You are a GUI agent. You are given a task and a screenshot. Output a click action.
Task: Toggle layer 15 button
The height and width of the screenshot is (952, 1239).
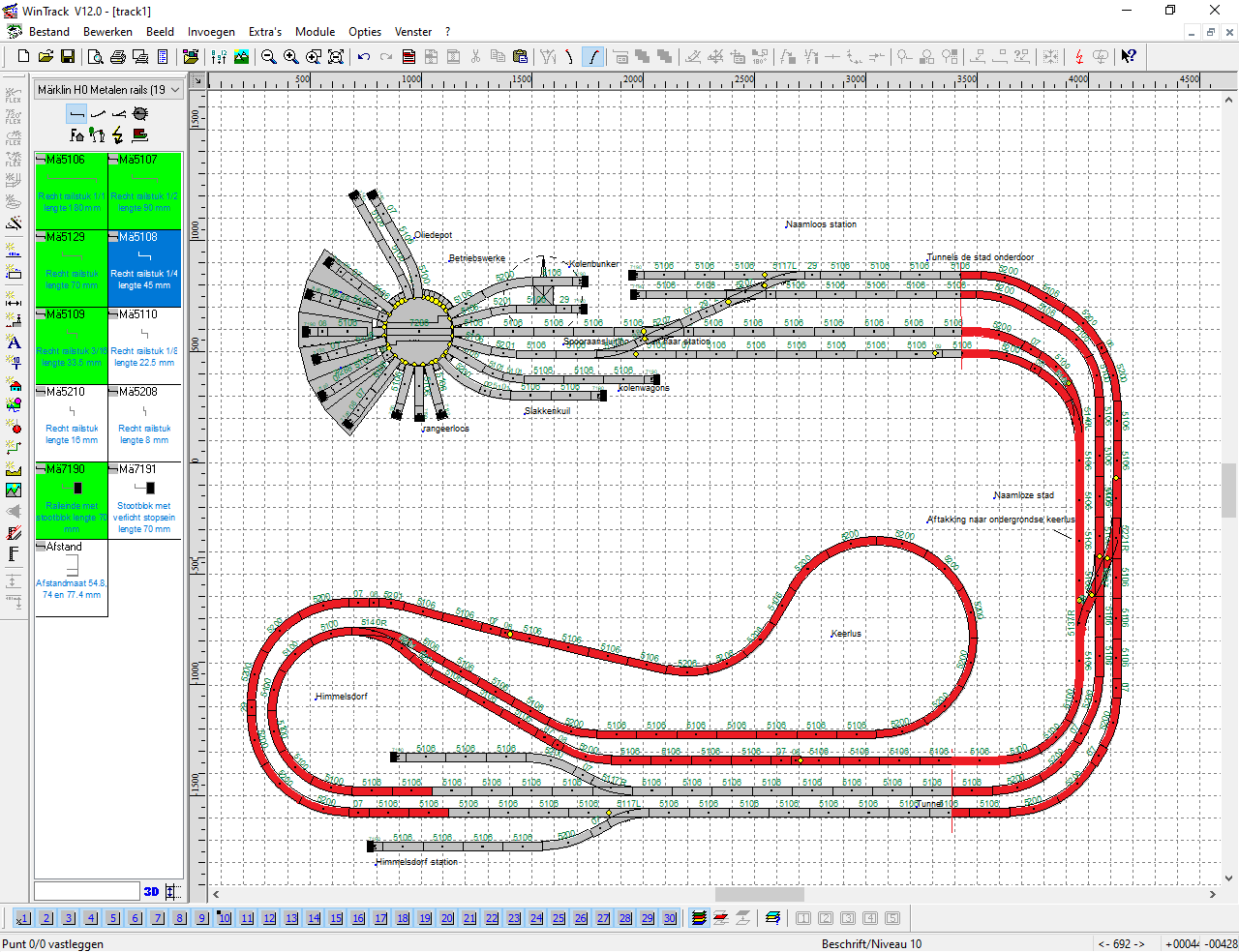336,918
